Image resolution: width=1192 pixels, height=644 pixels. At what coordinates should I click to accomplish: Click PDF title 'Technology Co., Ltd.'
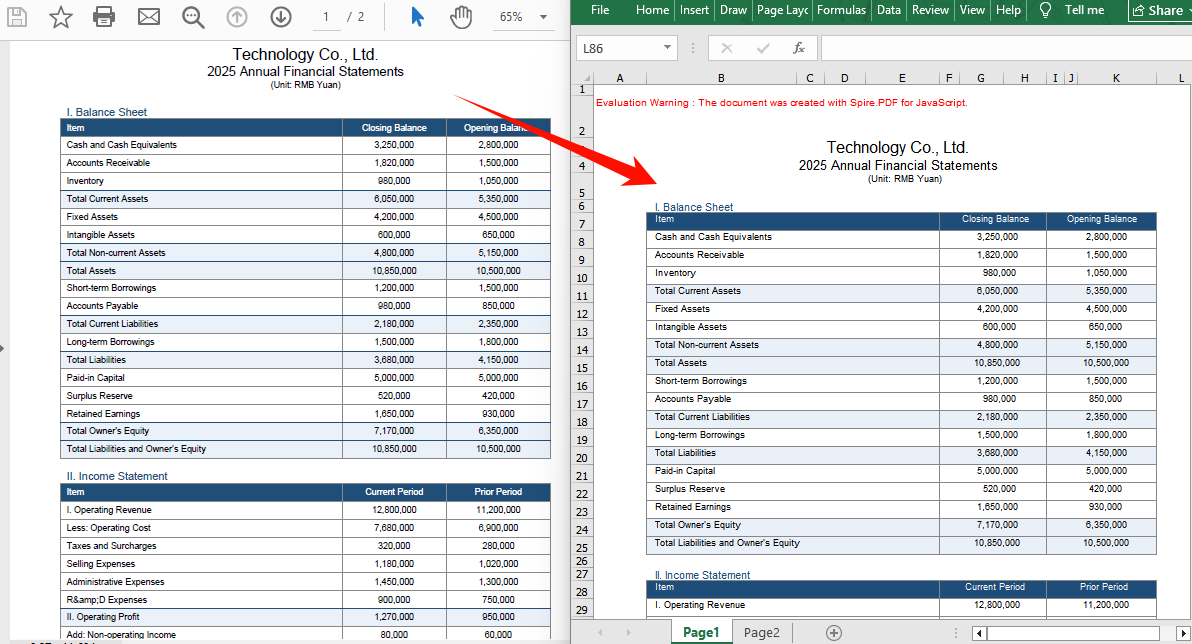tap(305, 54)
